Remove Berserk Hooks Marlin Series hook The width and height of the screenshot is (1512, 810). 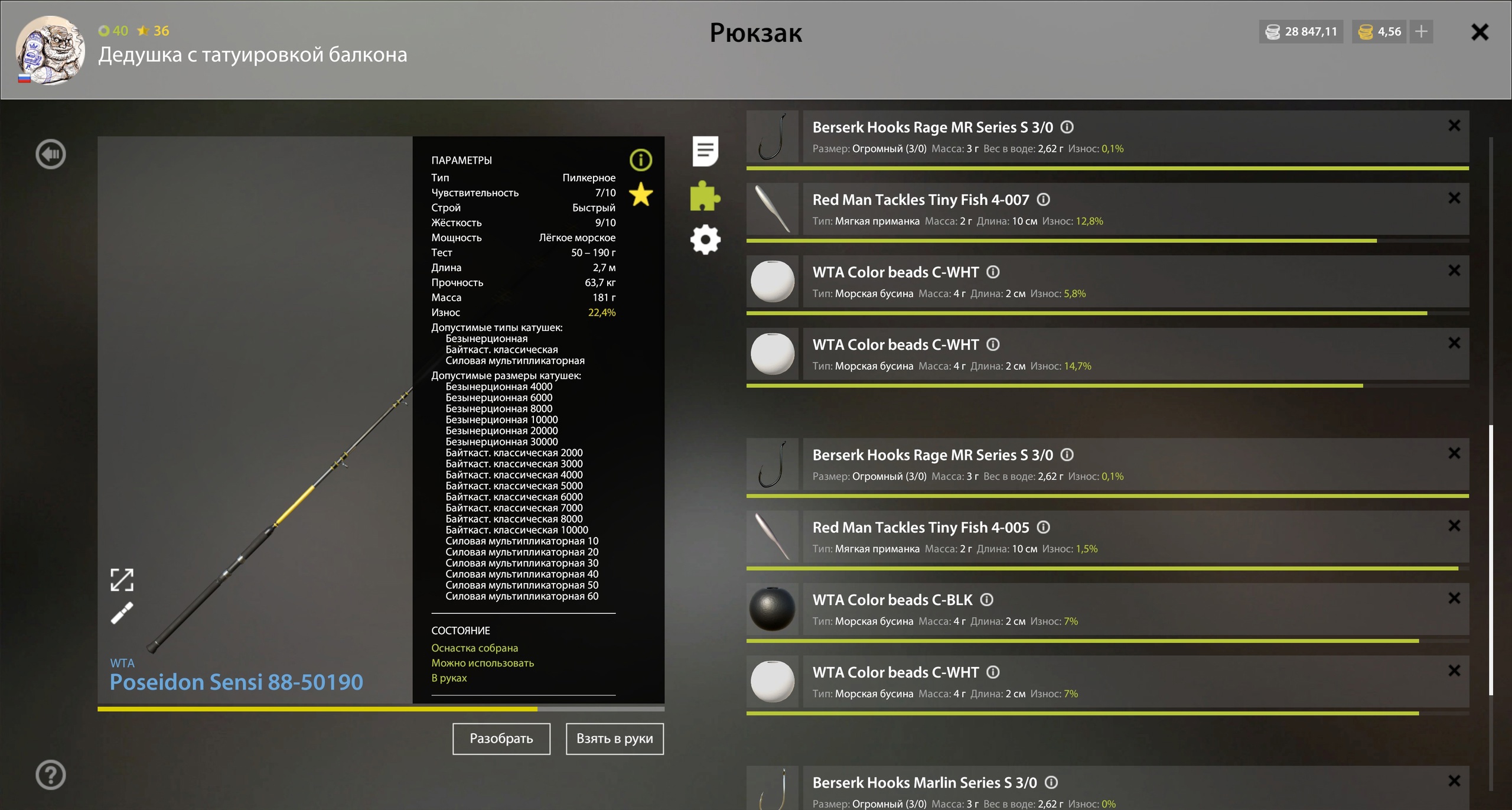(x=1454, y=781)
